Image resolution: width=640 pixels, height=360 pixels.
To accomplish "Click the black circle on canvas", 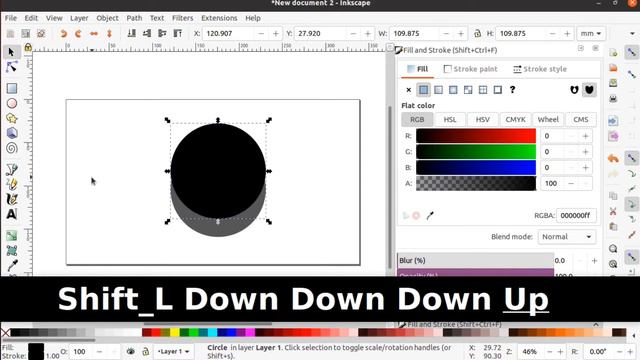I will click(x=218, y=171).
